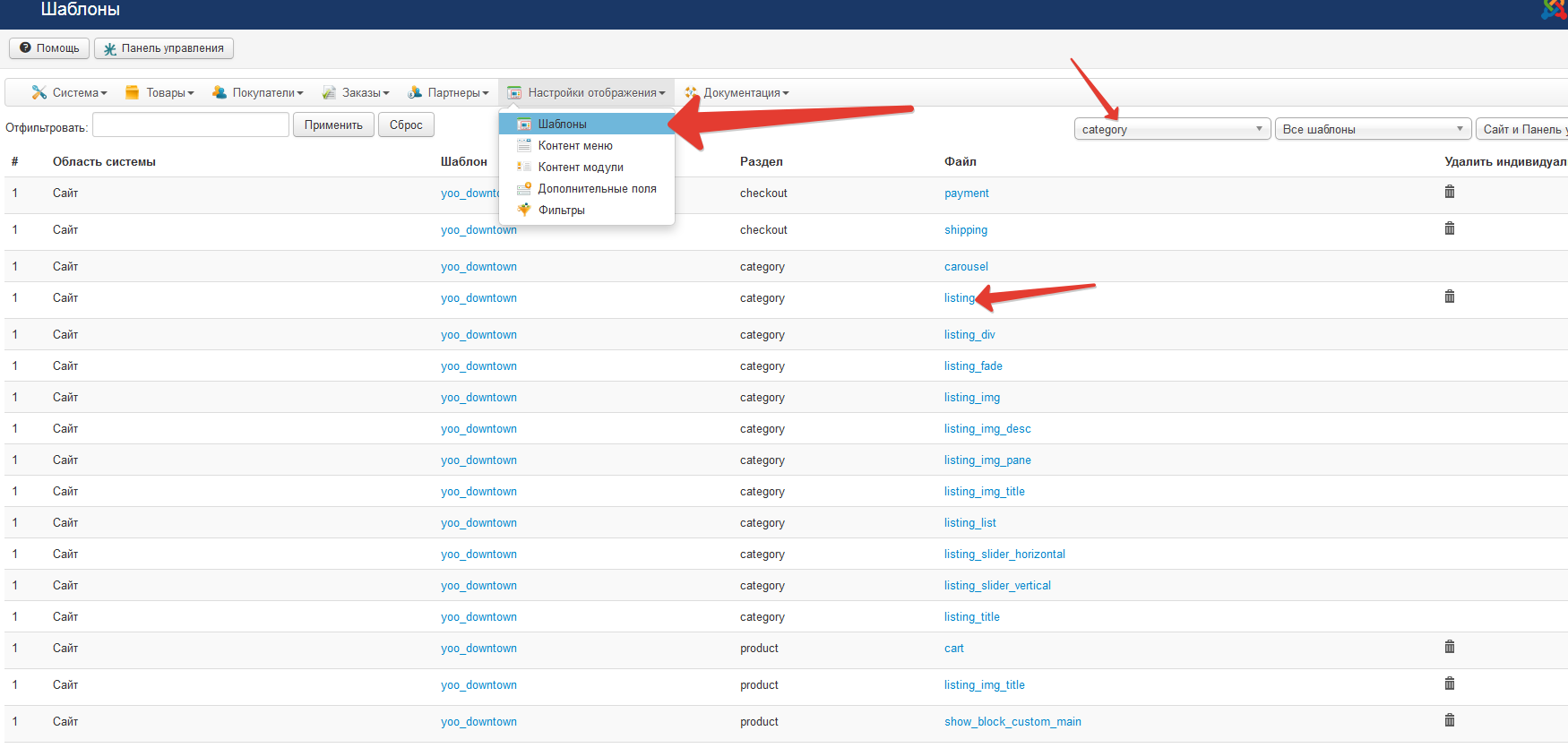This screenshot has height=748, width=1568.
Task: Open the listing_img file
Action: pos(972,398)
